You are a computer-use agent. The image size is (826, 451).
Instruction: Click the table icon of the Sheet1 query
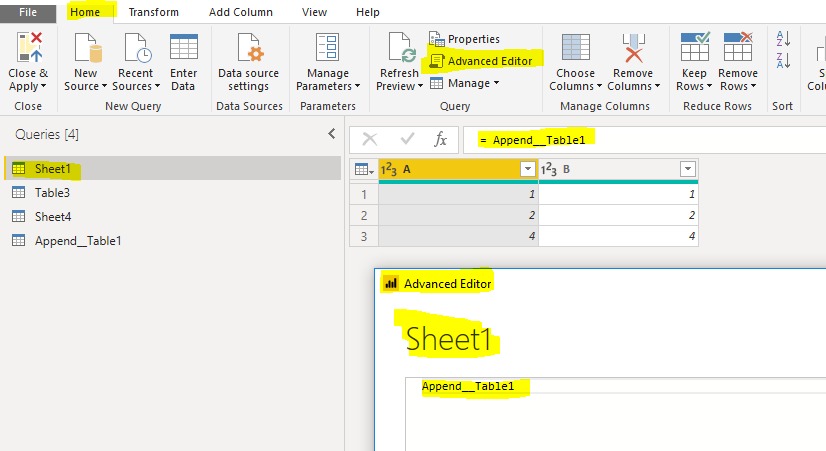[18, 169]
